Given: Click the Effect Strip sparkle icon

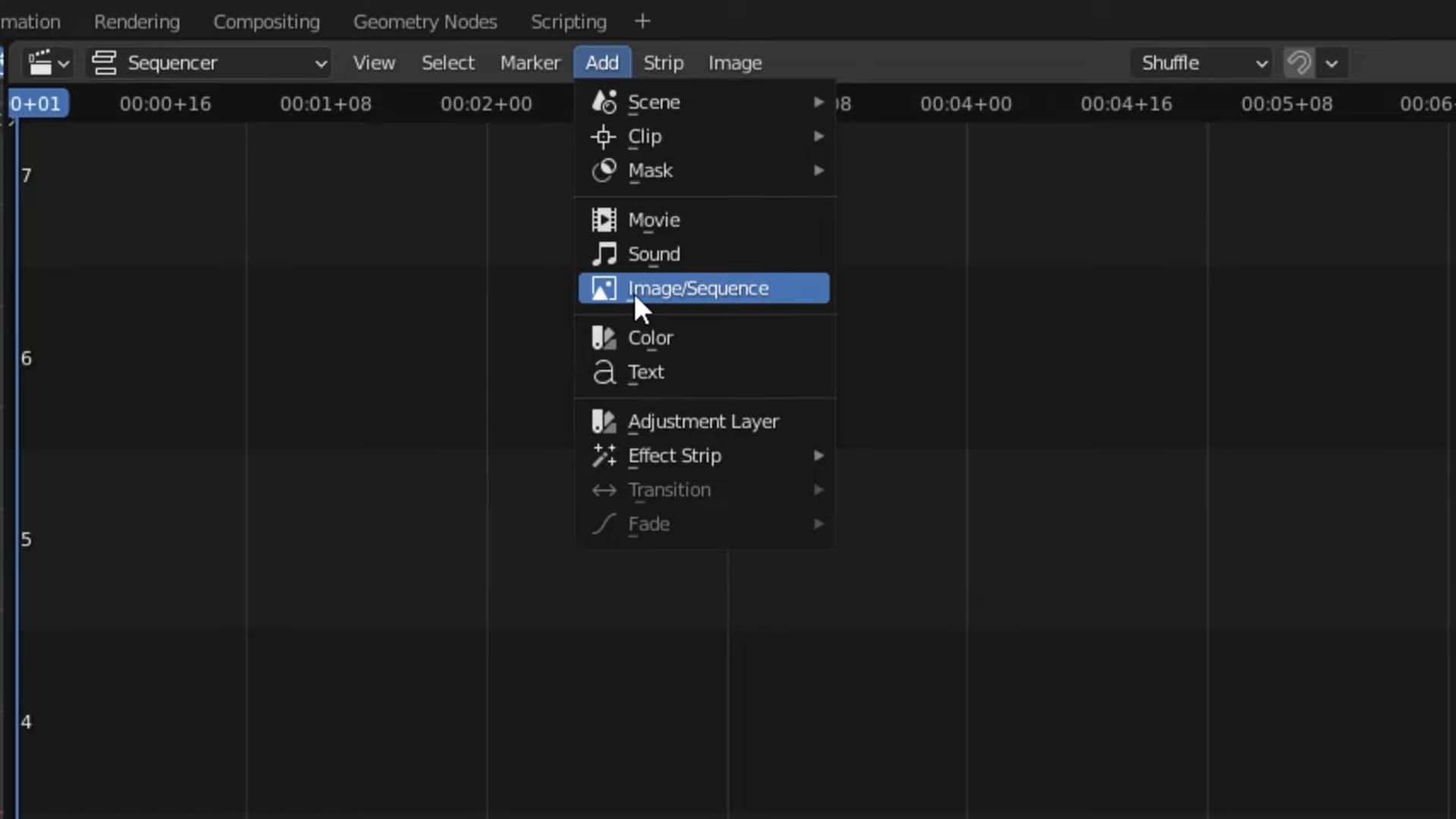Looking at the screenshot, I should pyautogui.click(x=604, y=455).
